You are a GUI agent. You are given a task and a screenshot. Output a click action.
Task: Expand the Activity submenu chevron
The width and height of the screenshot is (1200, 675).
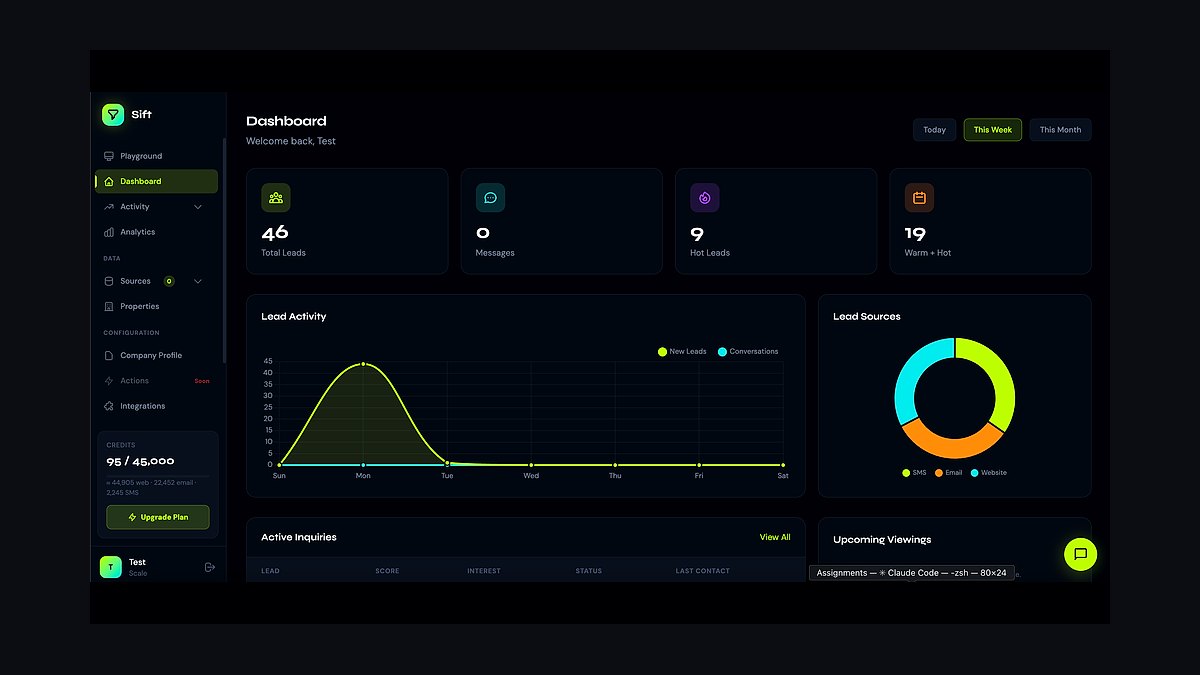(198, 207)
